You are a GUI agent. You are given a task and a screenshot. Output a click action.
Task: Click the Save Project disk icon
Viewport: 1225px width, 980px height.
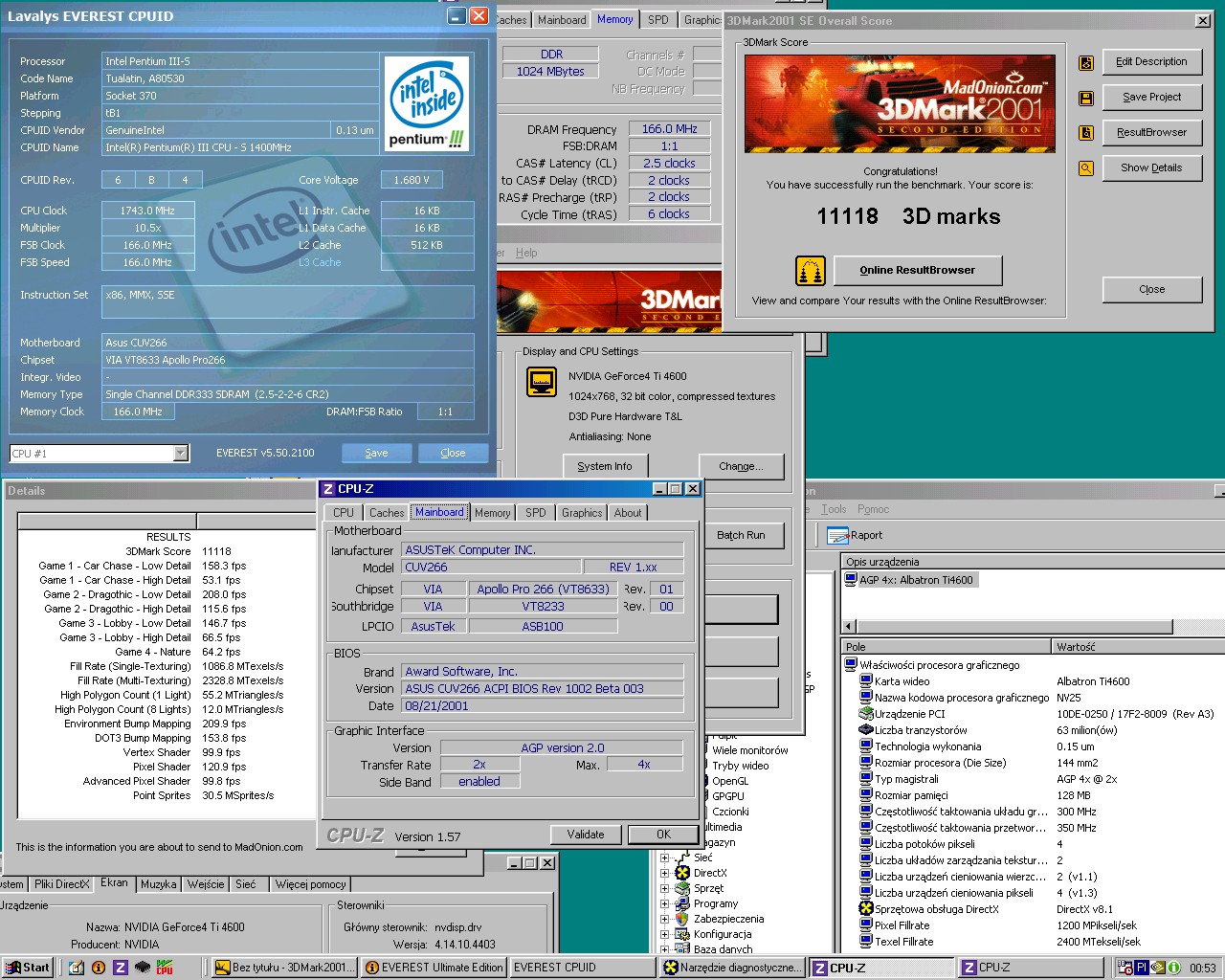(1086, 98)
